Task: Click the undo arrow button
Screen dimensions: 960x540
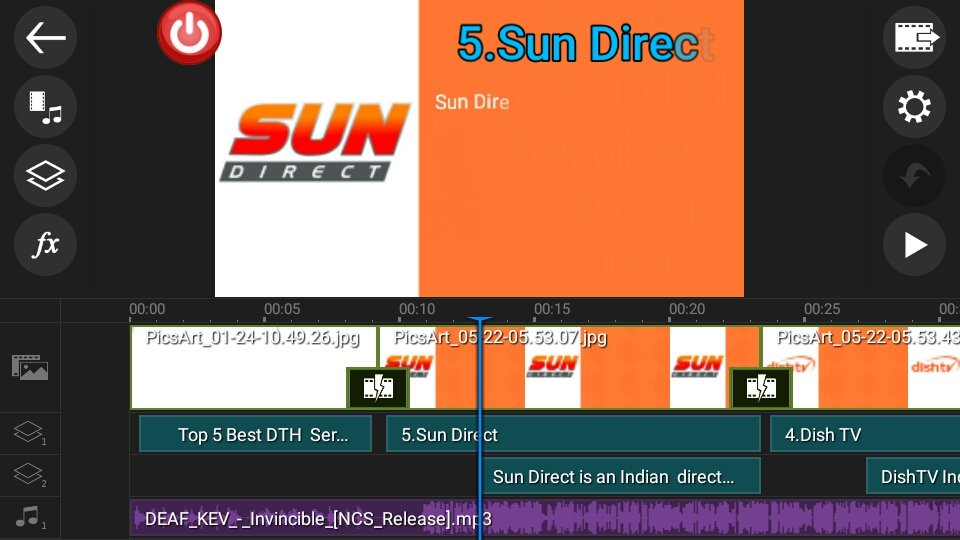Action: tap(915, 176)
